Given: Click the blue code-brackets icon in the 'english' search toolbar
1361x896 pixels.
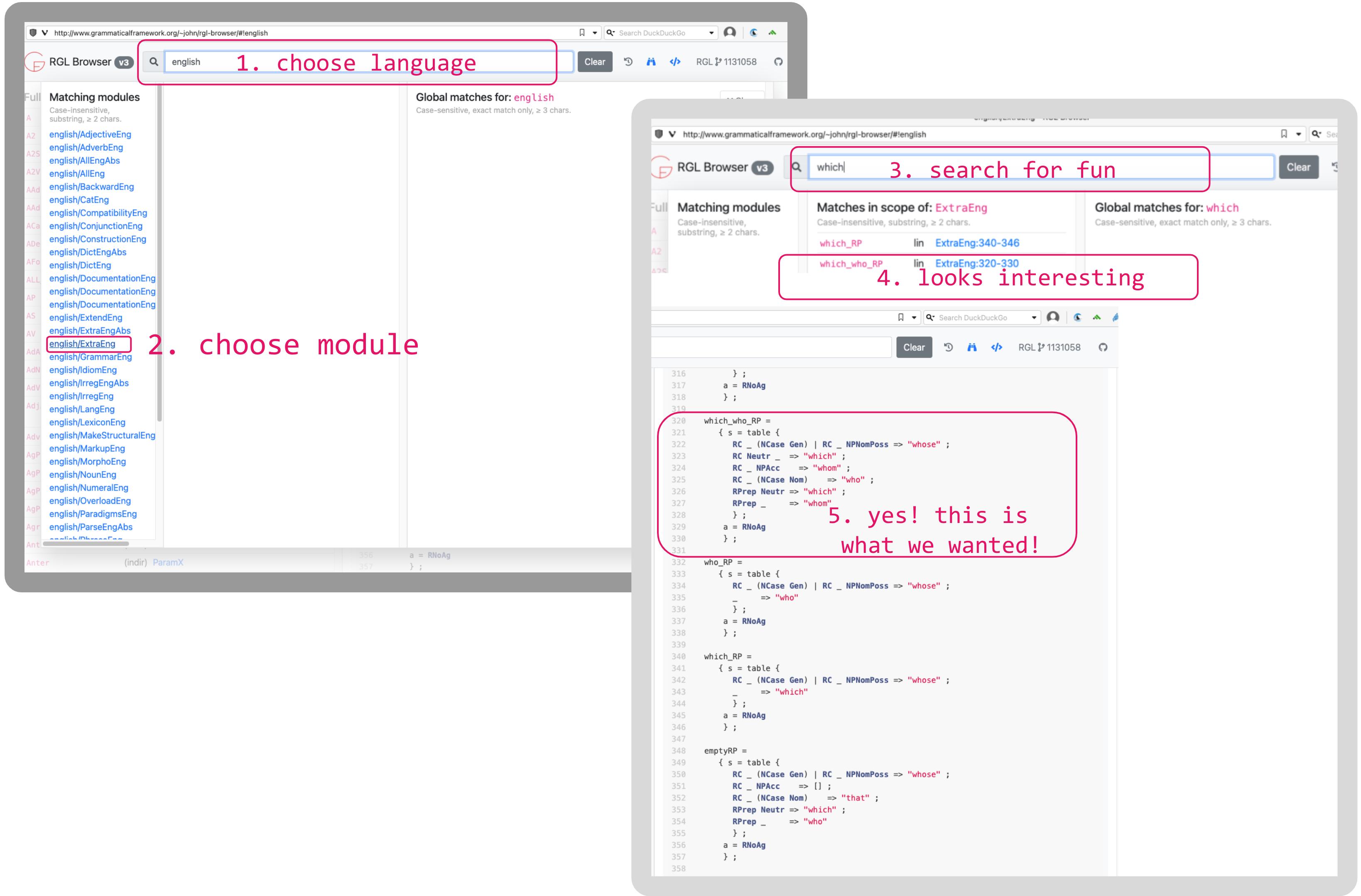Looking at the screenshot, I should (675, 62).
